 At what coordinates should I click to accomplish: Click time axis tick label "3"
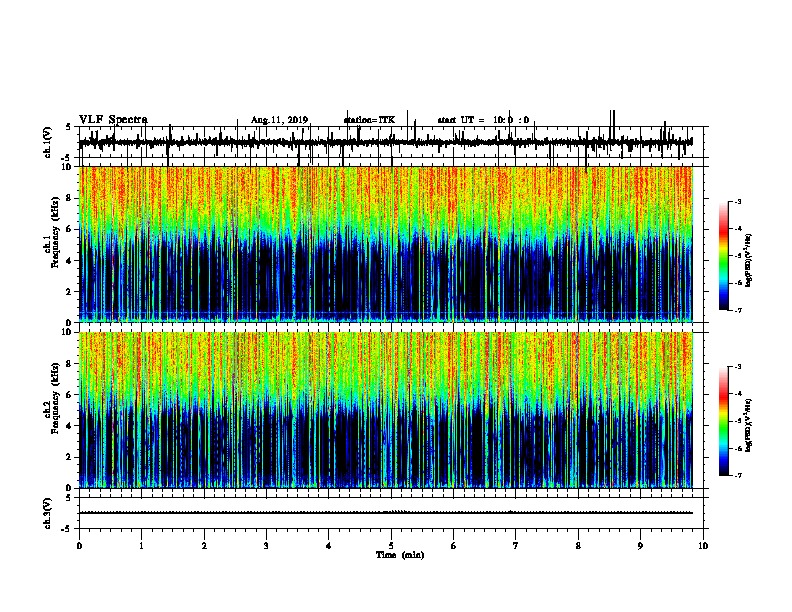coord(267,546)
